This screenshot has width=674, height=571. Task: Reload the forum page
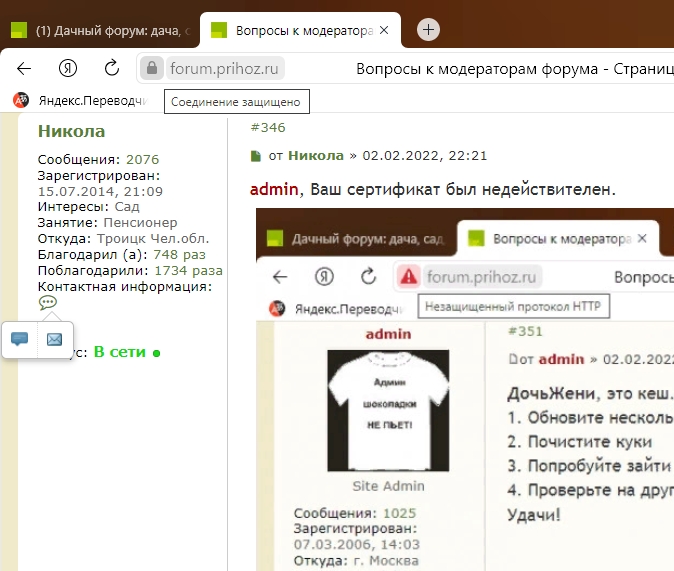coord(111,69)
